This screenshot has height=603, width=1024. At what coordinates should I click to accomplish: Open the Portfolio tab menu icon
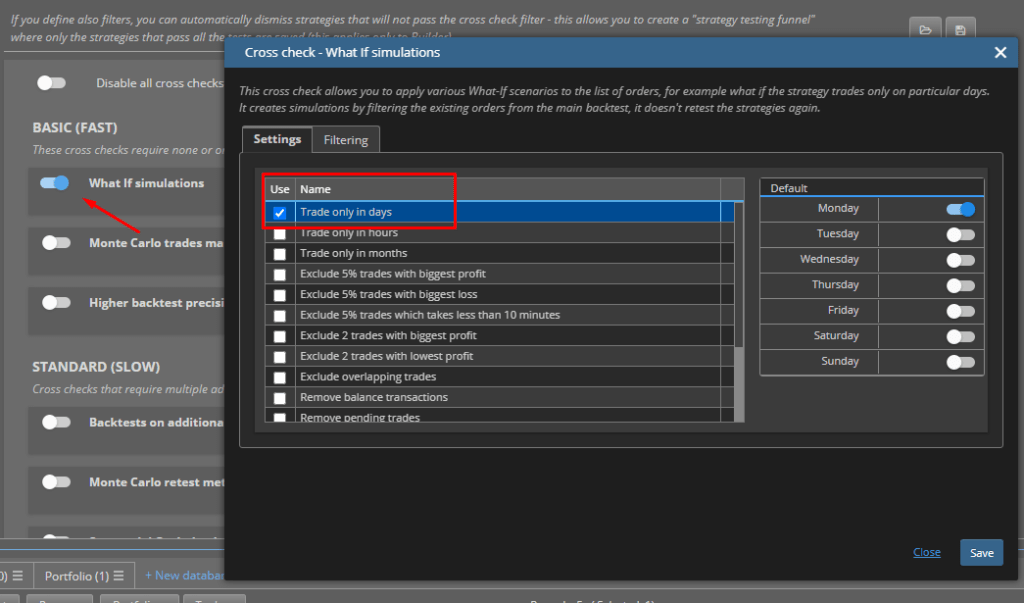[x=118, y=576]
